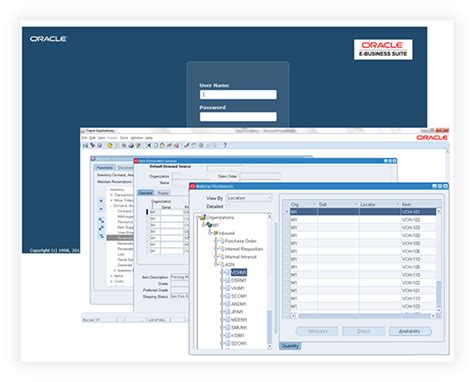Click the Zoom toolbar icon
Image resolution: width=474 pixels, height=382 pixels.
pyautogui.click(x=193, y=145)
